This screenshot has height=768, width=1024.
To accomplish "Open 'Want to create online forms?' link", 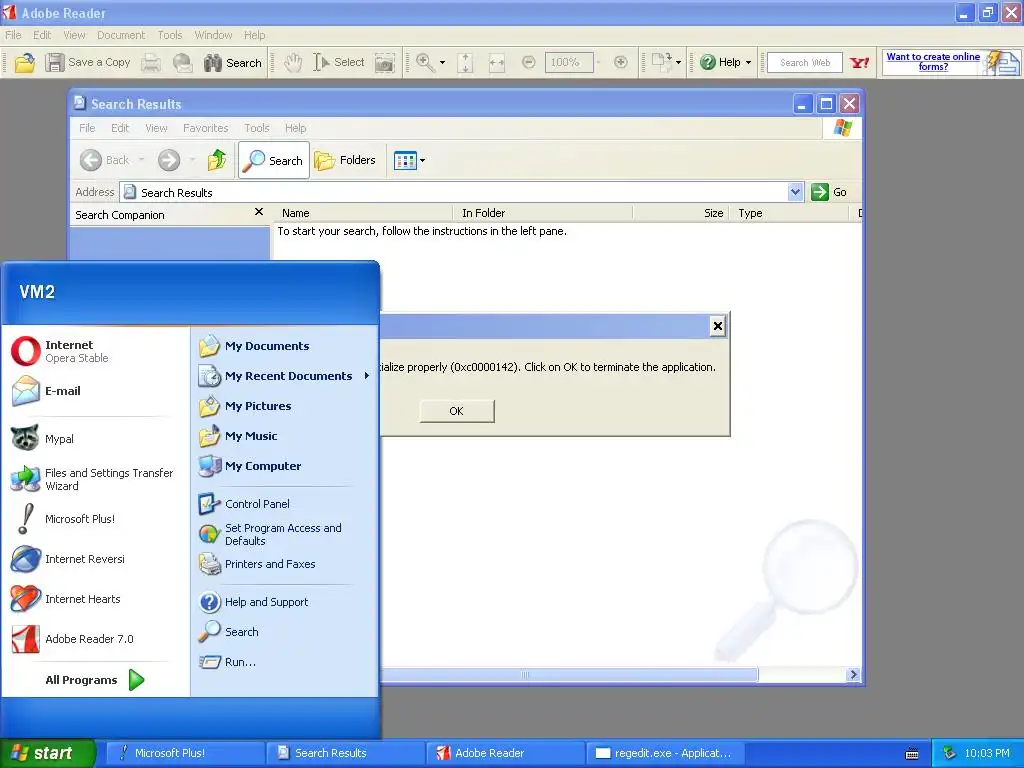I will pos(933,61).
